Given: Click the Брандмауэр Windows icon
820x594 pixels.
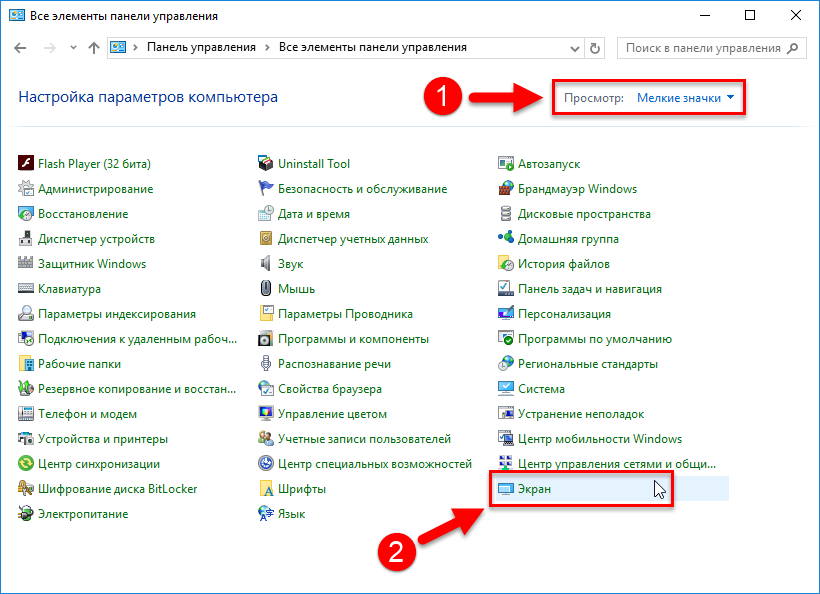Looking at the screenshot, I should 506,189.
